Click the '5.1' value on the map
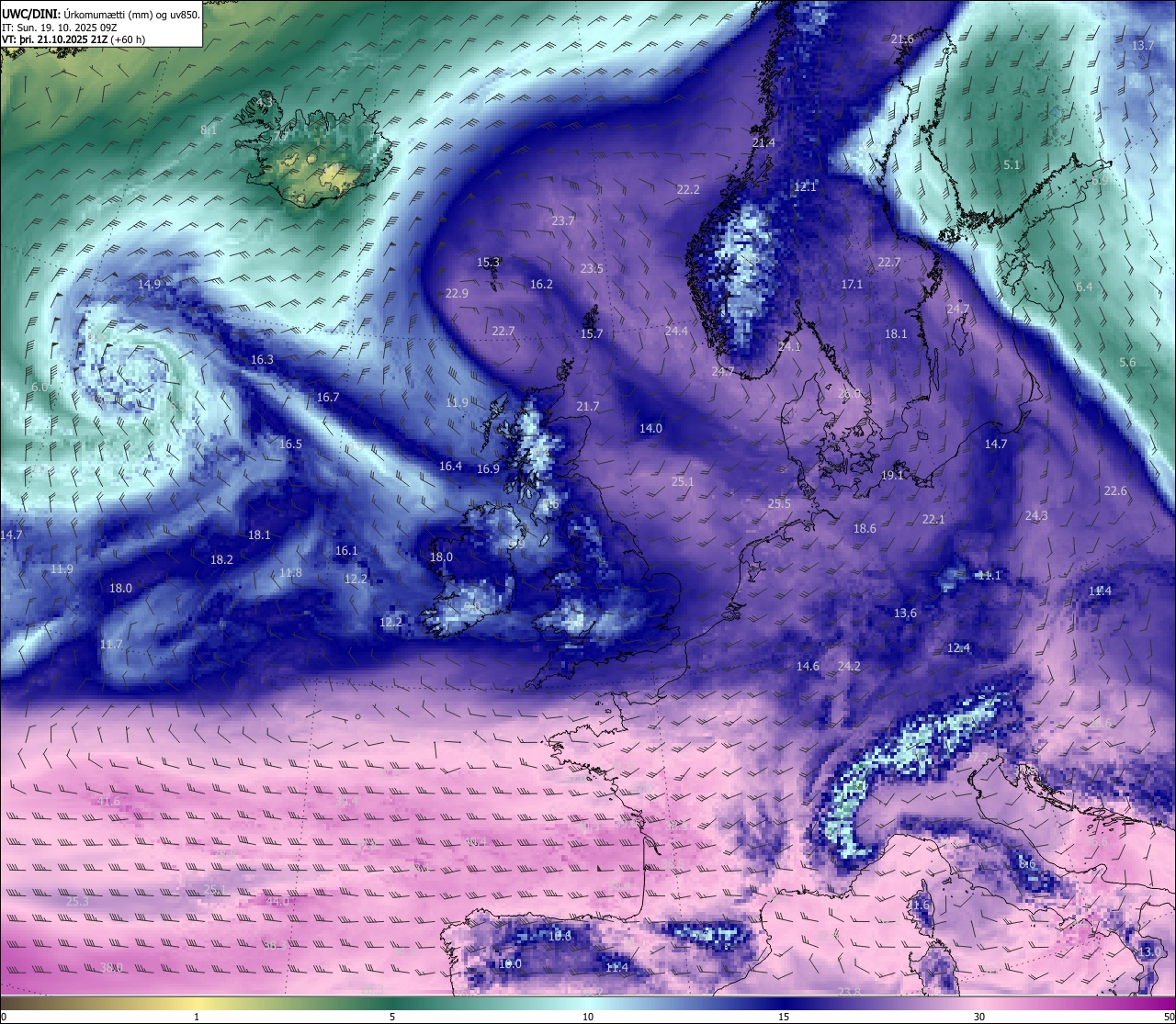The image size is (1176, 1024). pos(1012,165)
